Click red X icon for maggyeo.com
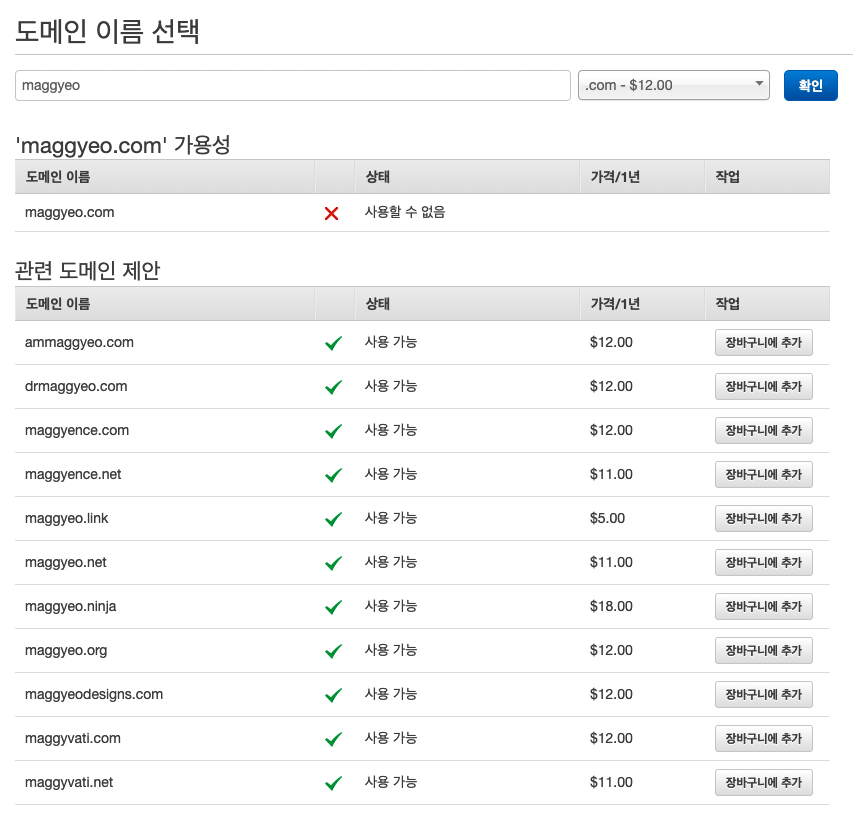Image resolution: width=853 pixels, height=820 pixels. click(x=332, y=213)
